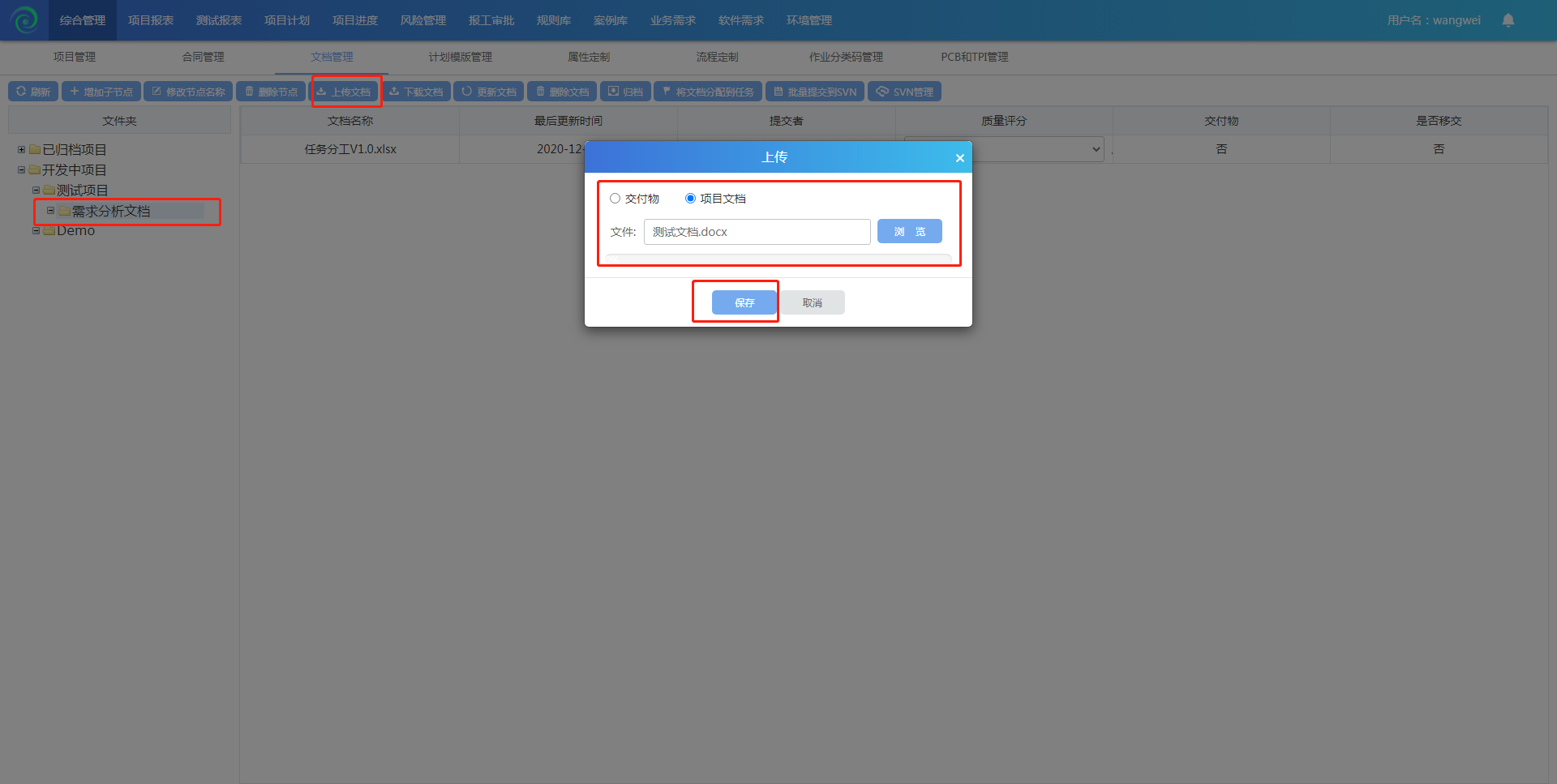The width and height of the screenshot is (1557, 784).
Task: Switch to the 文档管理 tab
Action: 332,57
